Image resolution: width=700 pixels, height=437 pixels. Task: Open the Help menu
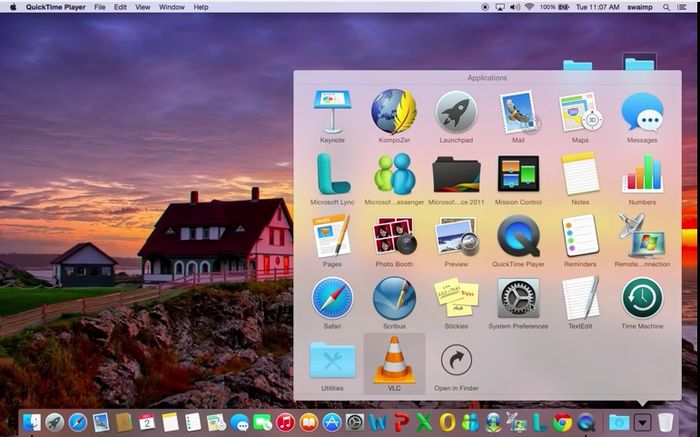pyautogui.click(x=201, y=7)
